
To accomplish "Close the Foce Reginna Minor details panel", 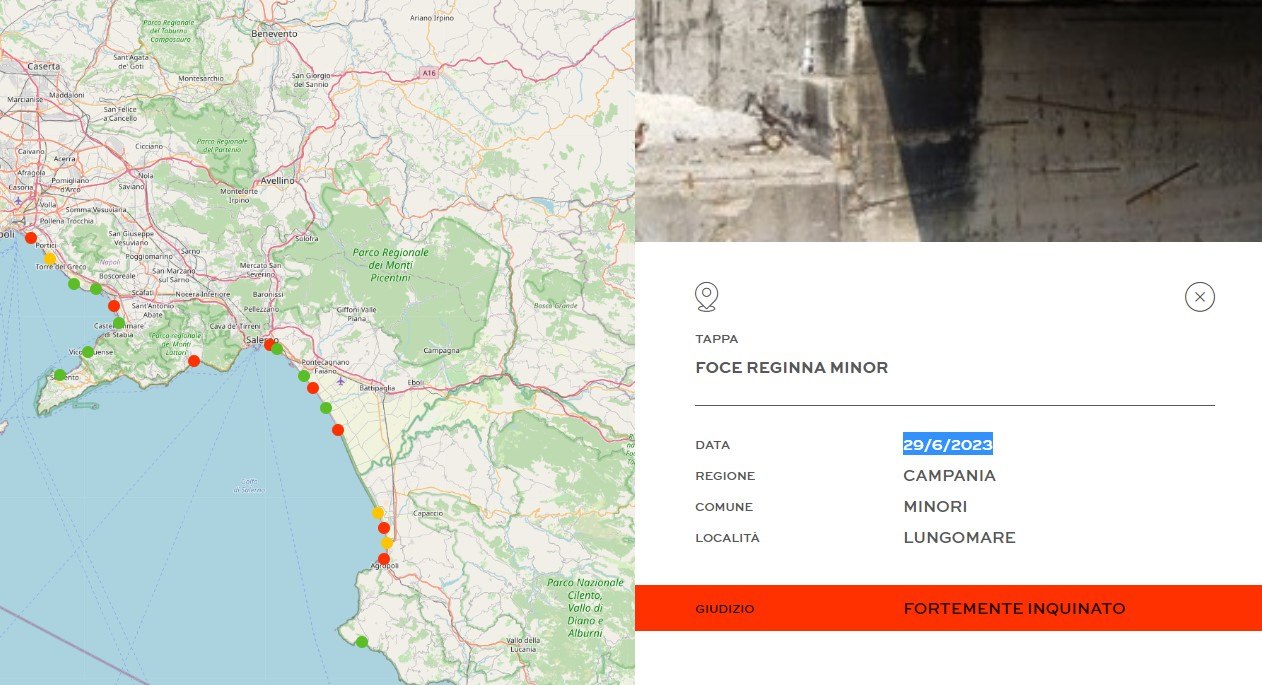I will (x=1199, y=297).
